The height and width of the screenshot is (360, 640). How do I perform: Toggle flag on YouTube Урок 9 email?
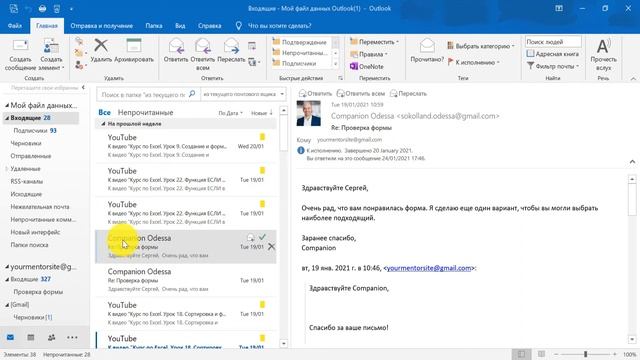[262, 137]
